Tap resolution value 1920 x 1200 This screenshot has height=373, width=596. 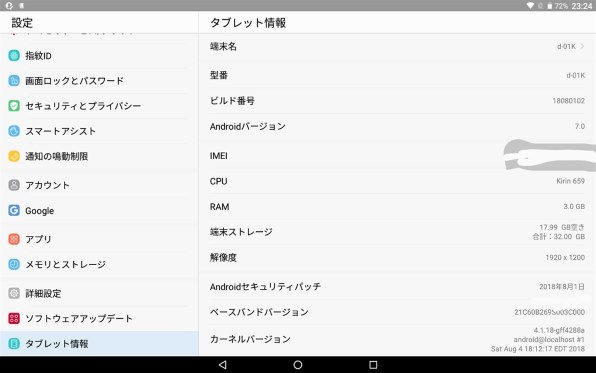pos(565,257)
